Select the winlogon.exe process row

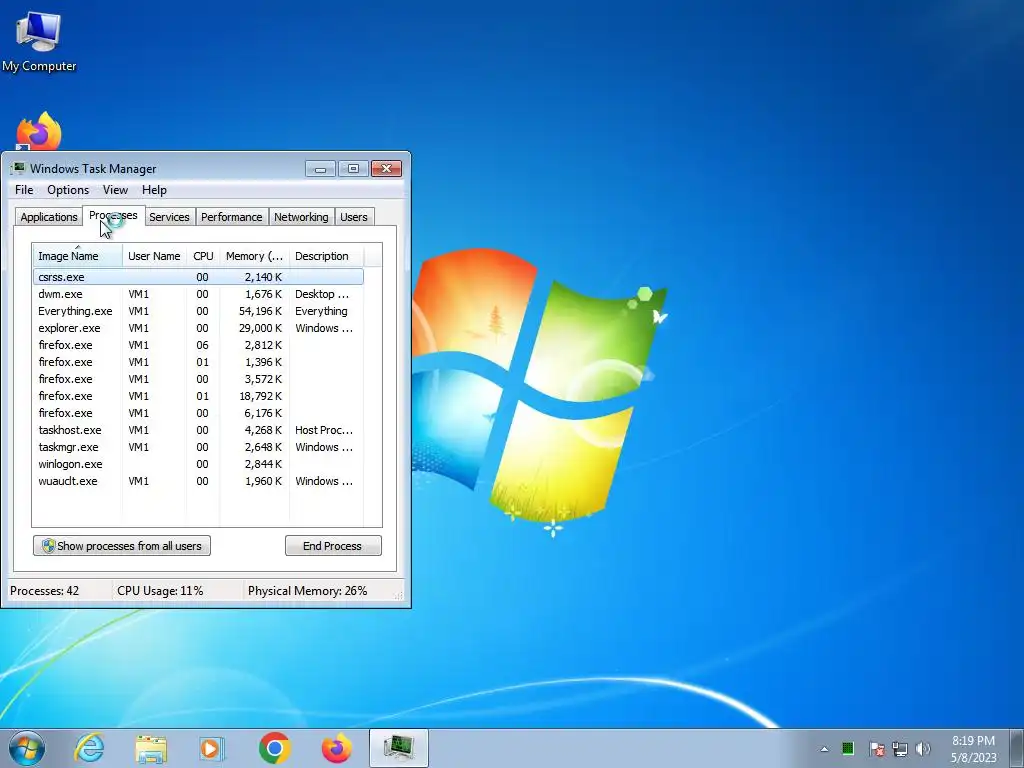198,464
